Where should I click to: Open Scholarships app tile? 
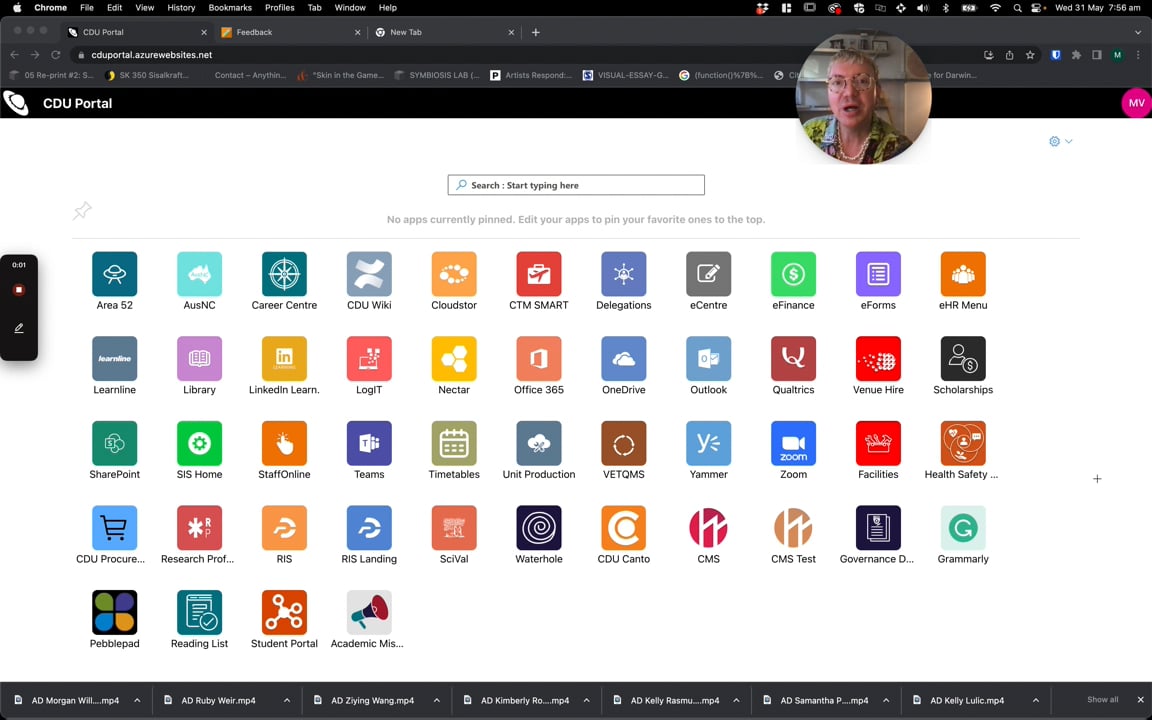pos(963,359)
